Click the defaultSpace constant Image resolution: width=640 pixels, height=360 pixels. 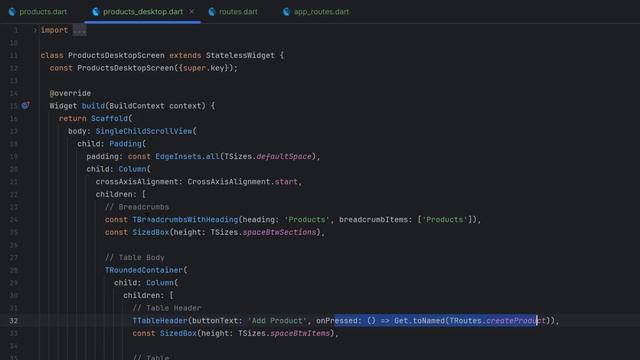point(284,156)
